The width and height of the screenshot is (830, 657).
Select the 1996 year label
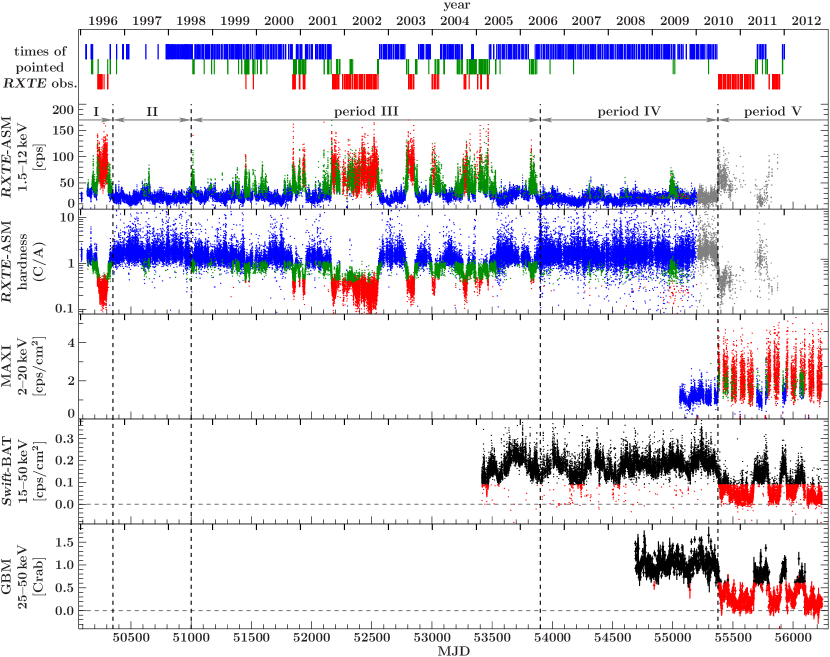point(103,21)
